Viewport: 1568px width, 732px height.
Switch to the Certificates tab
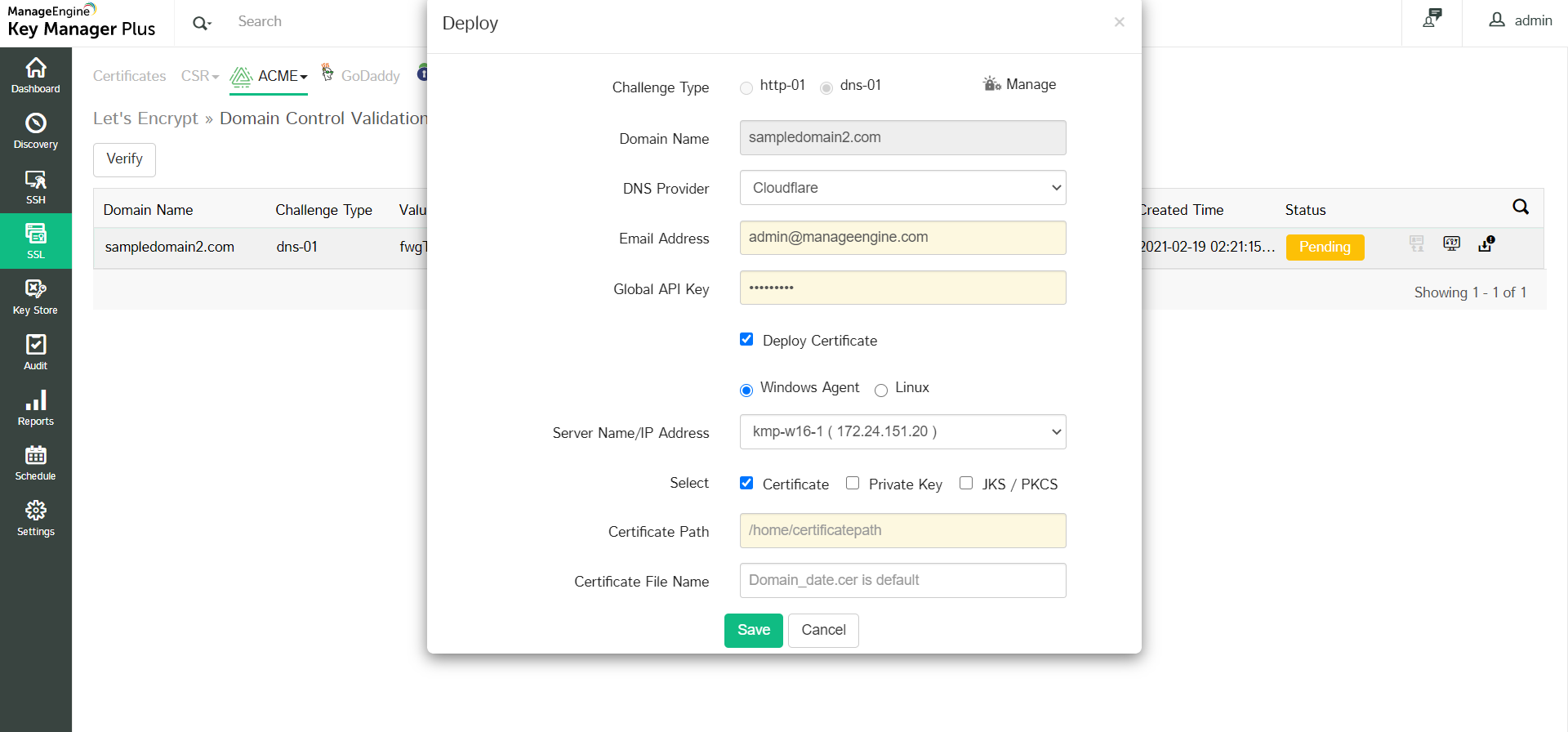(x=129, y=76)
